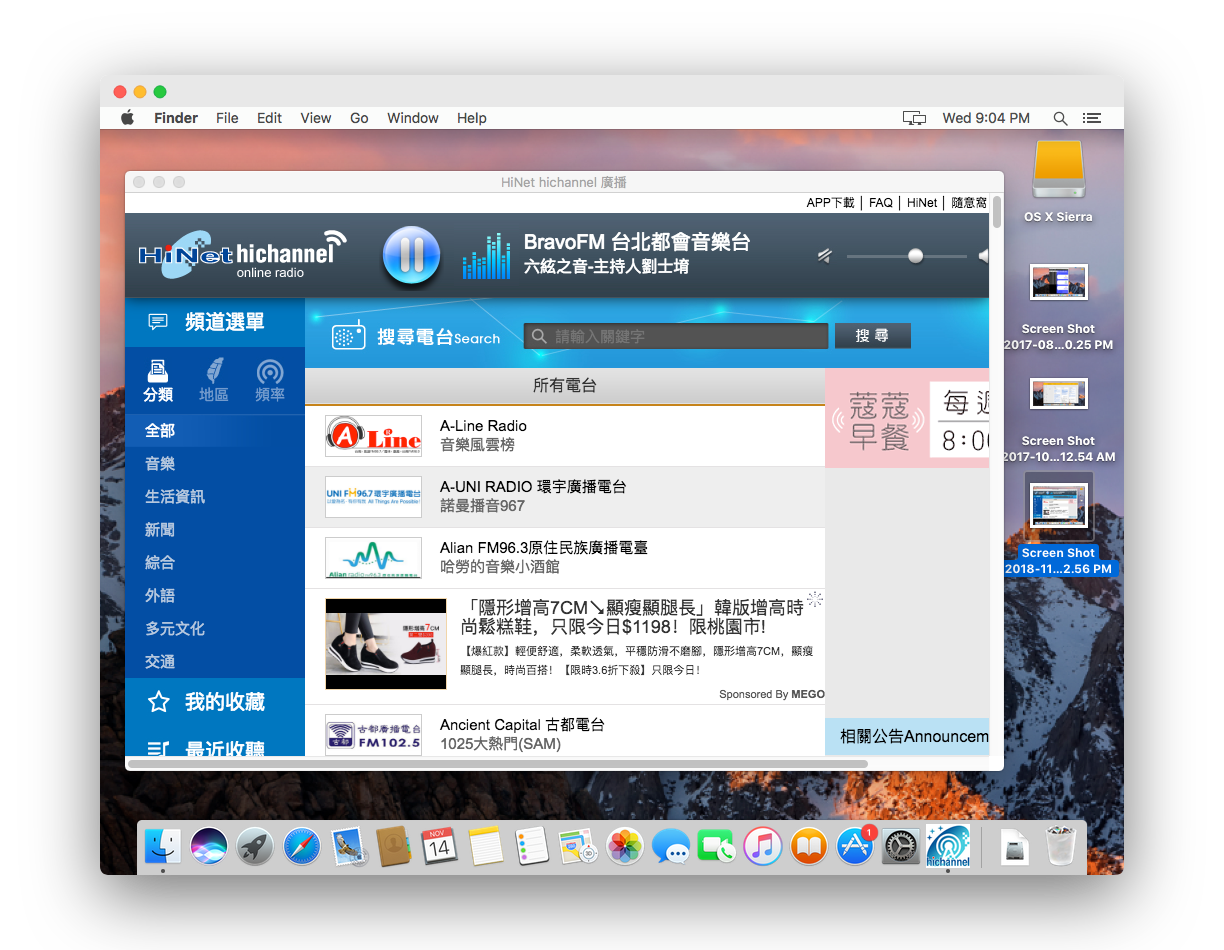Open 我的收藏 favorites section

[215, 702]
